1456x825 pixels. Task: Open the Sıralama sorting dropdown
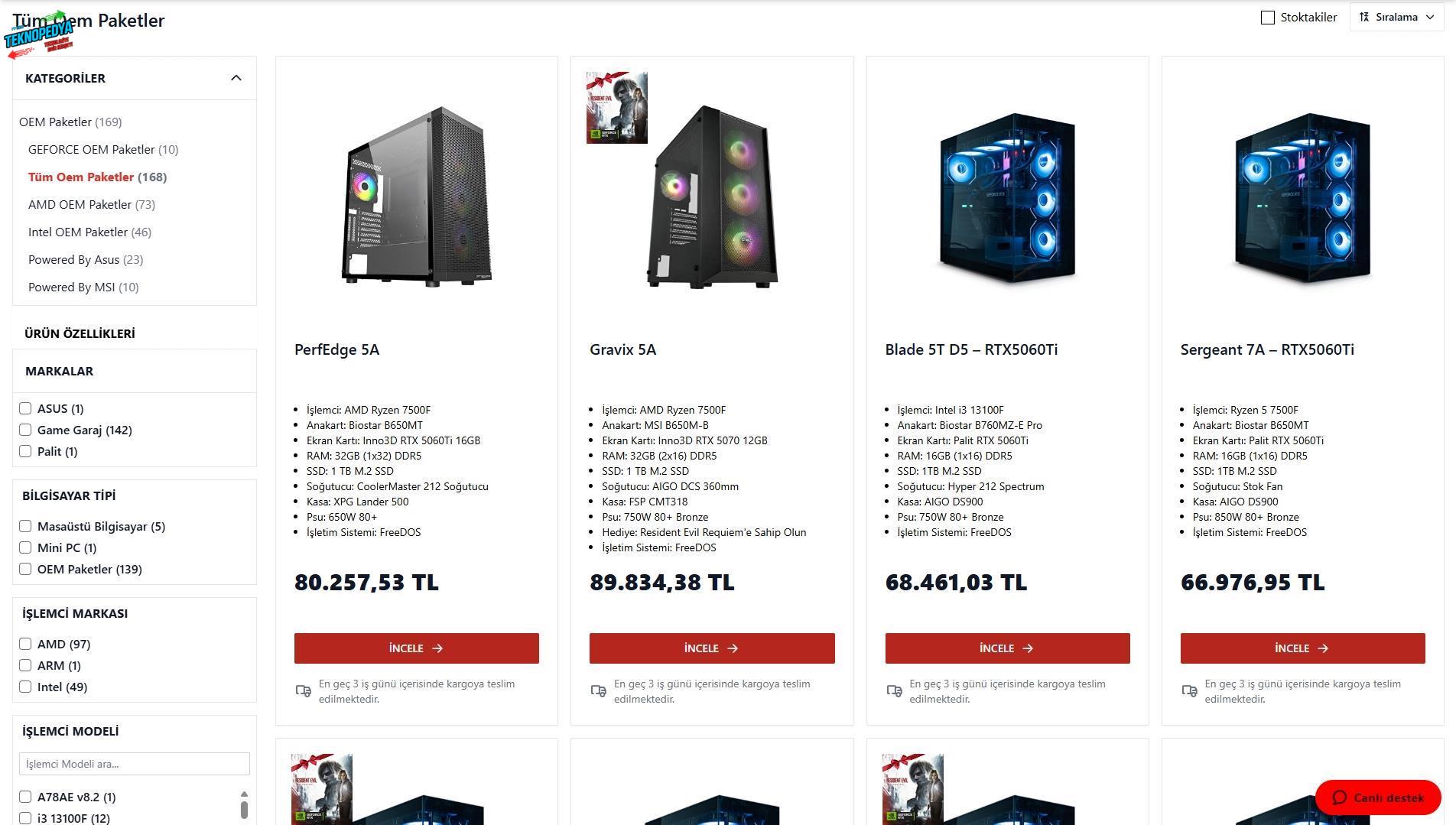[x=1396, y=17]
